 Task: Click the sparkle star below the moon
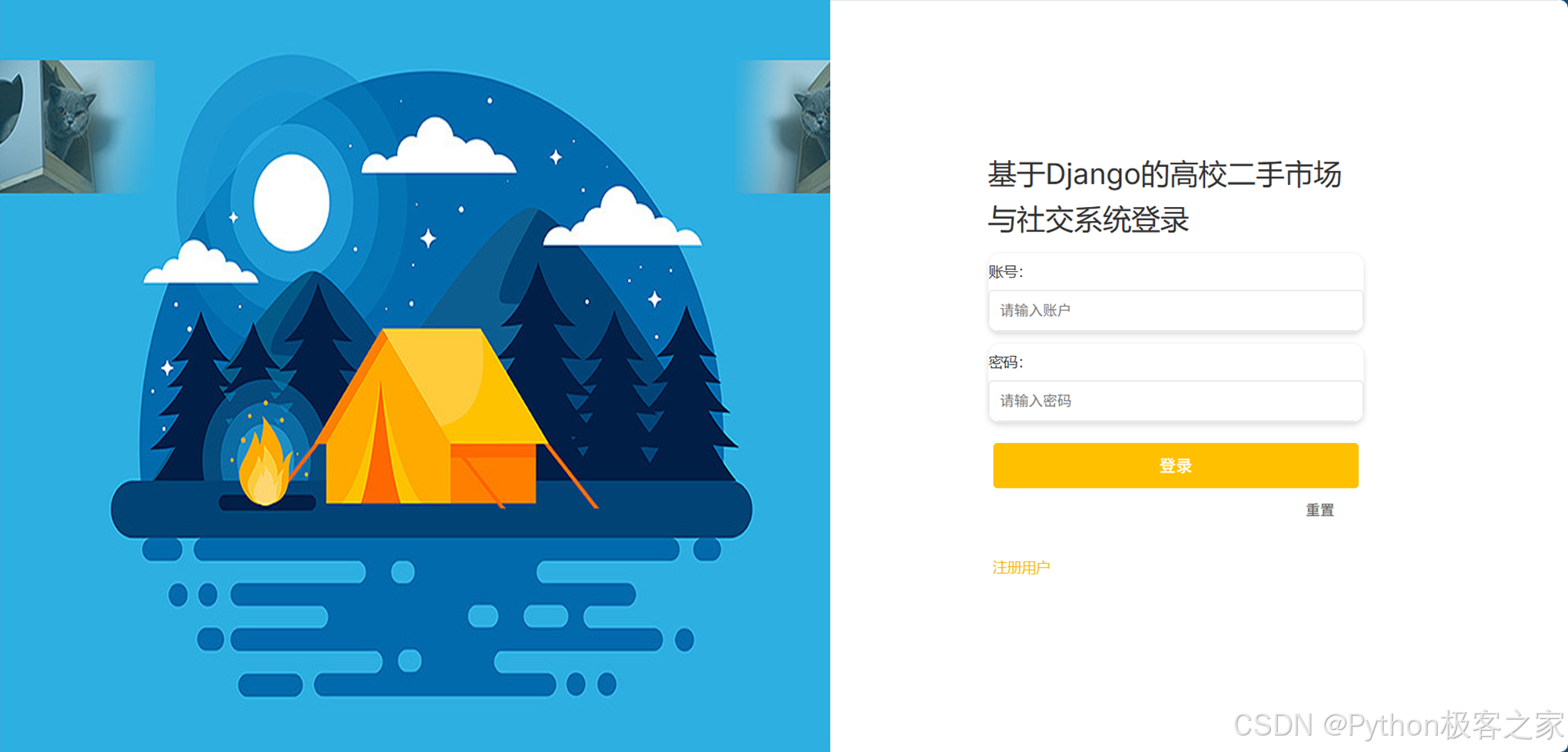pyautogui.click(x=428, y=238)
